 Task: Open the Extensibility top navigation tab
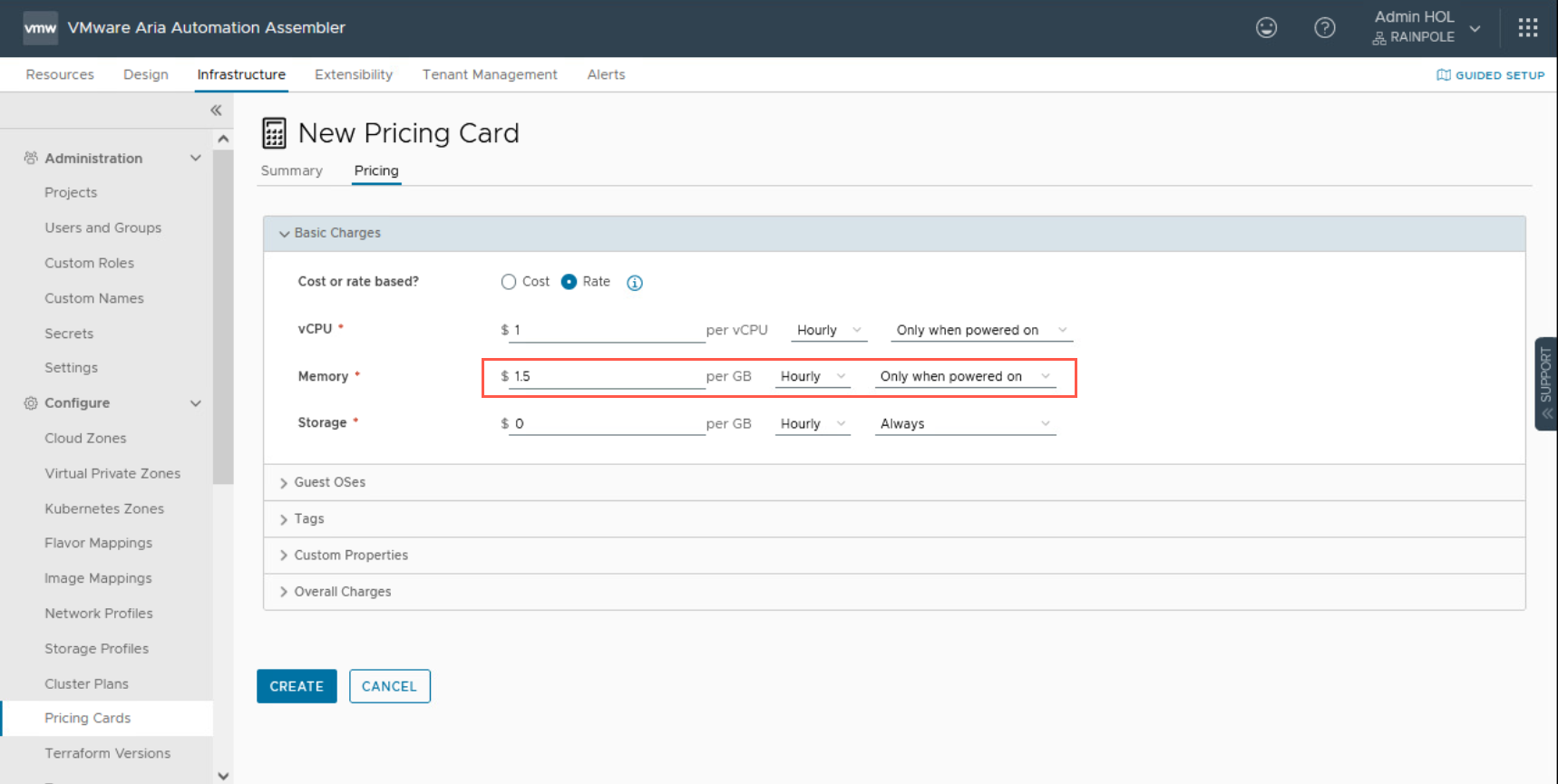(x=354, y=74)
